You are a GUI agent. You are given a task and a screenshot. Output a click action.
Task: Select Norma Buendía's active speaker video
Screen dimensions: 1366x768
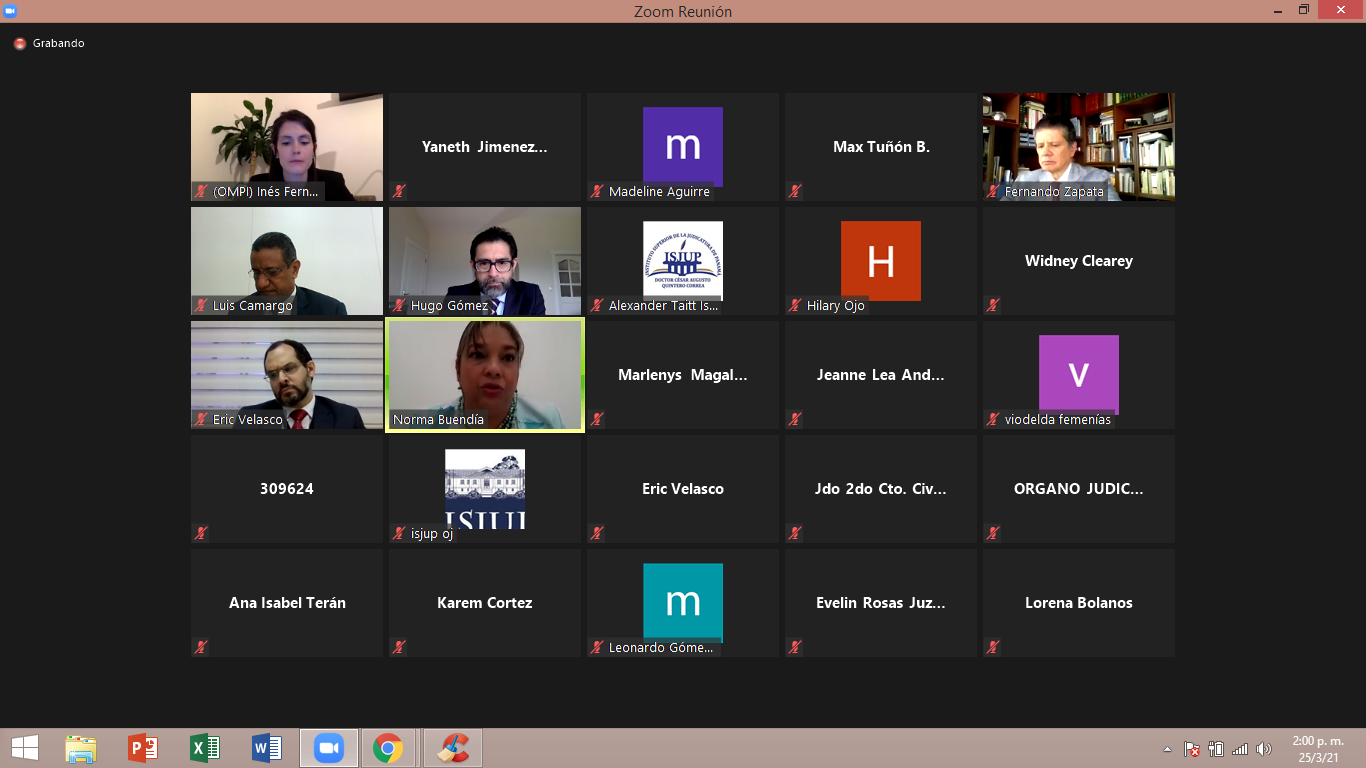485,375
